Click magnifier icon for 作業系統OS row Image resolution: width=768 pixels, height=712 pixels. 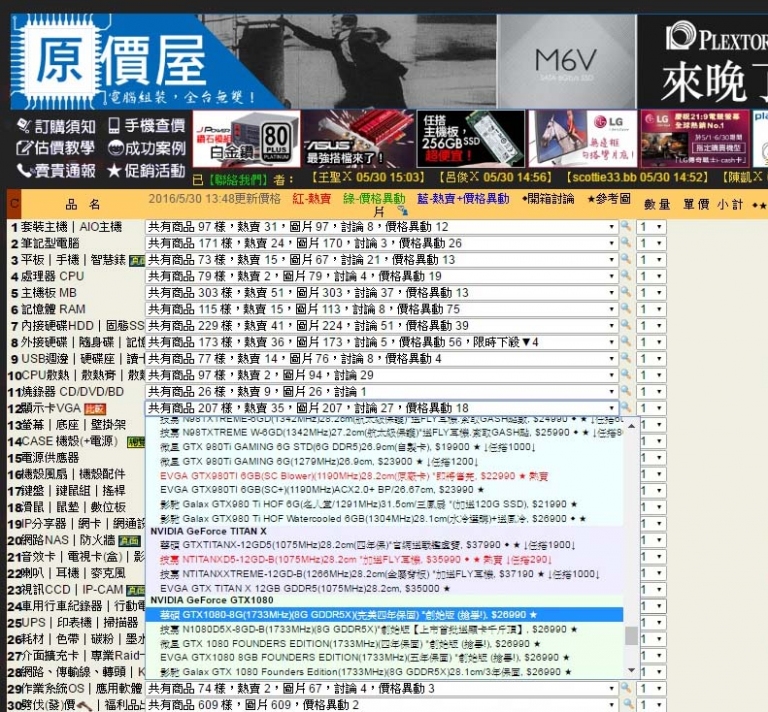pos(625,688)
